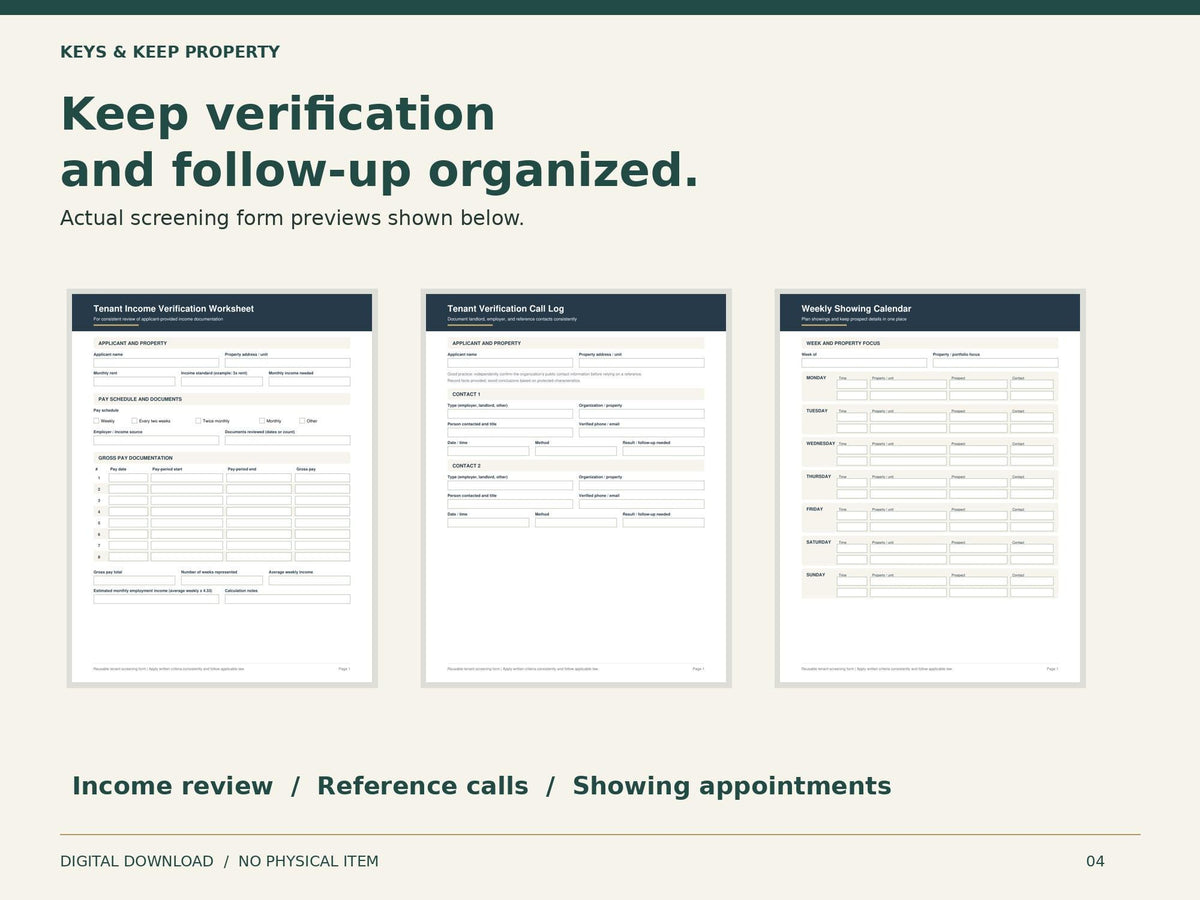Click the Number of weeks represented field
The image size is (1200, 900).
222,580
